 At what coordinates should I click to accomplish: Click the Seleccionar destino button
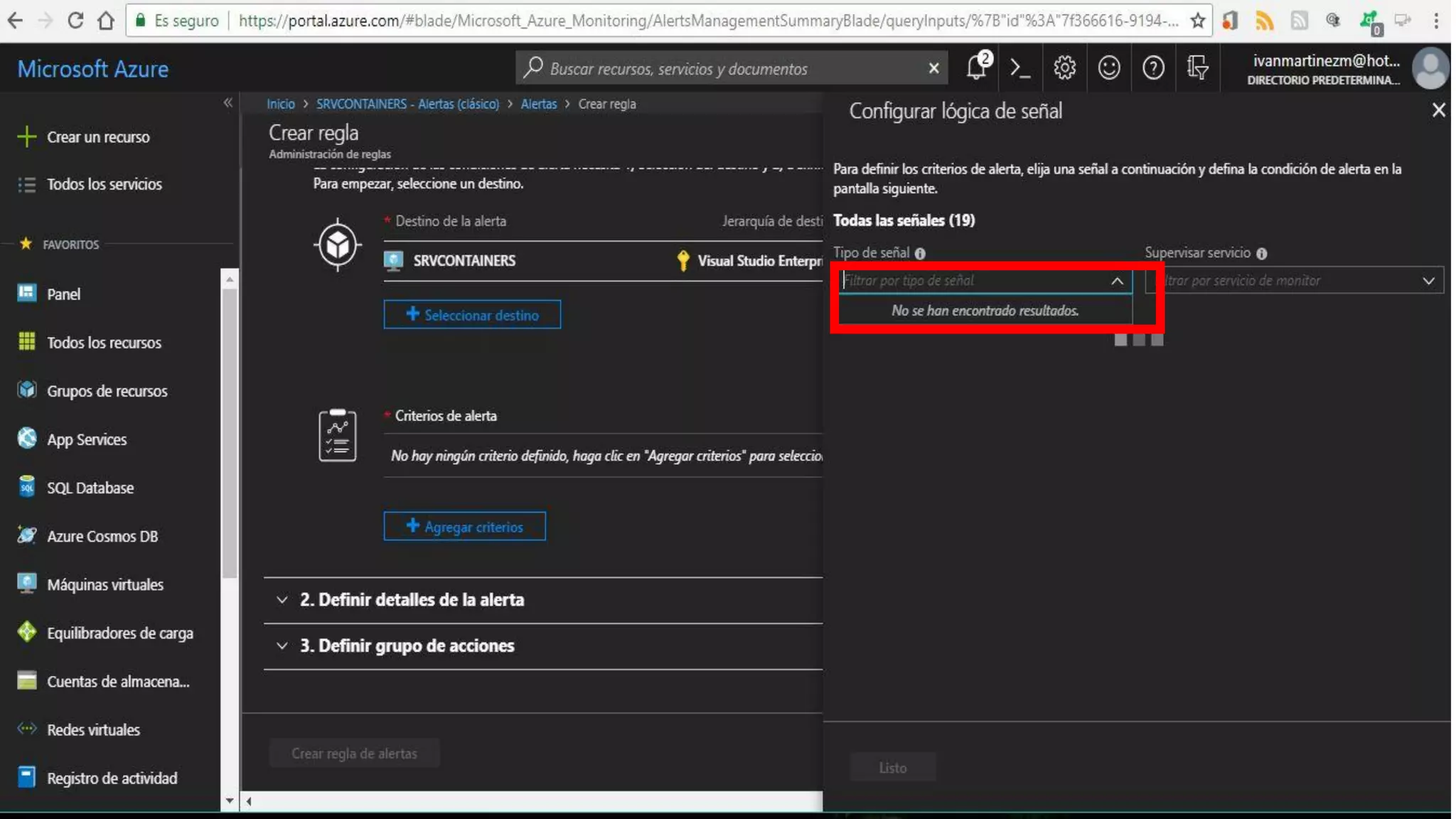click(472, 315)
